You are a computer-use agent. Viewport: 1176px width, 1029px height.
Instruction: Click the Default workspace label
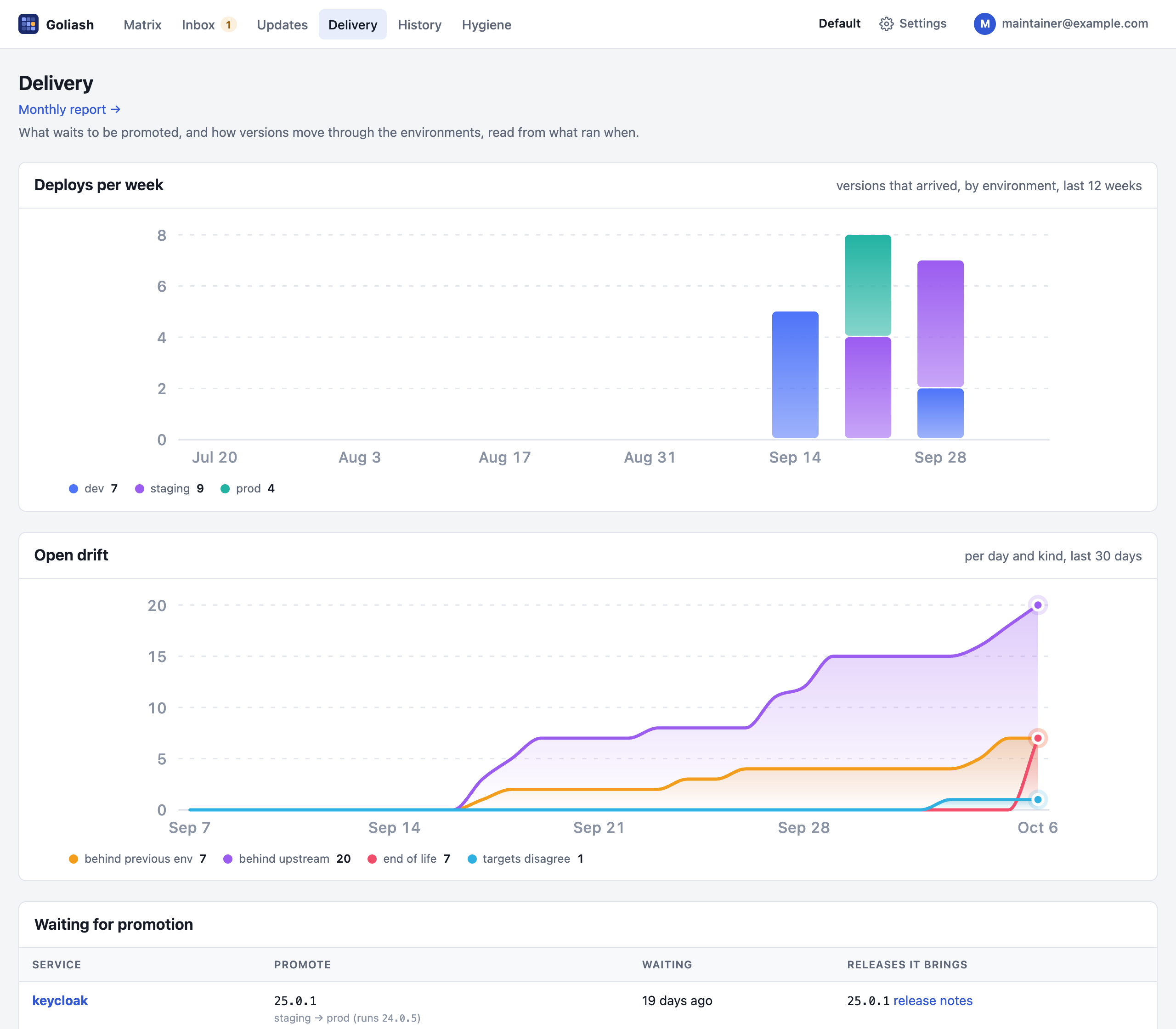coord(839,23)
